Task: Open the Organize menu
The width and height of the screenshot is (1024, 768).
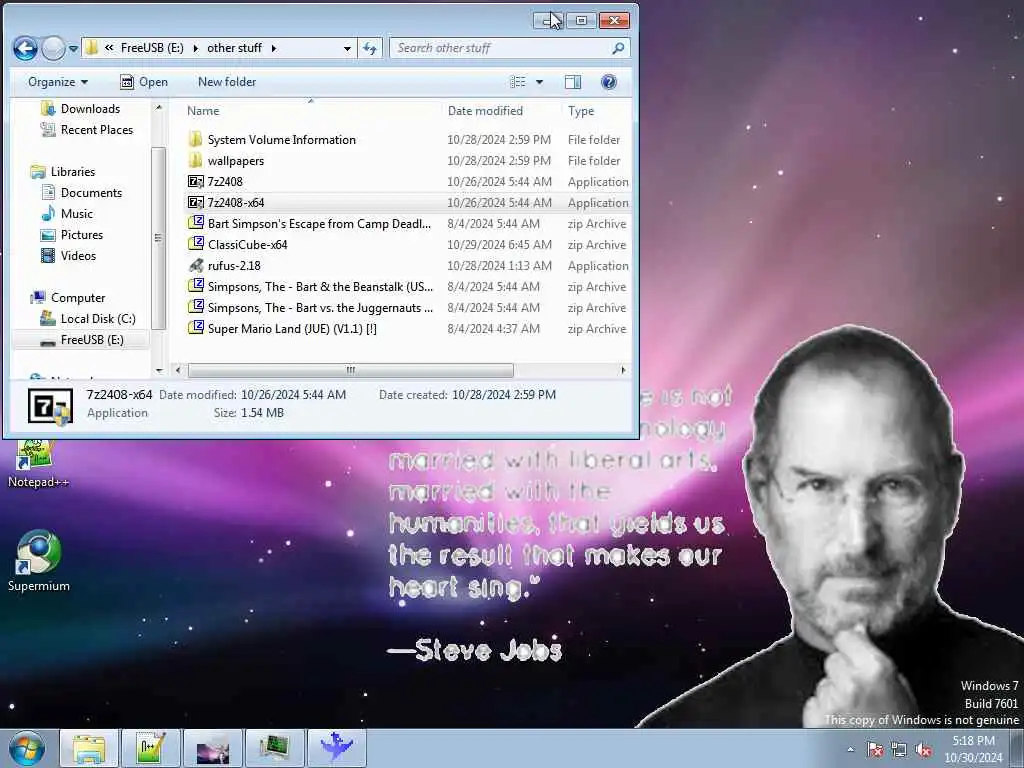Action: point(57,82)
